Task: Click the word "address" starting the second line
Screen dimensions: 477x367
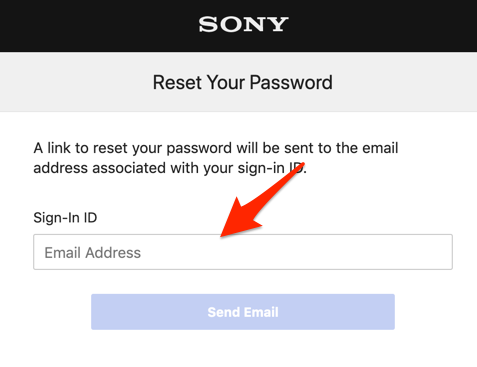Action: (61, 168)
